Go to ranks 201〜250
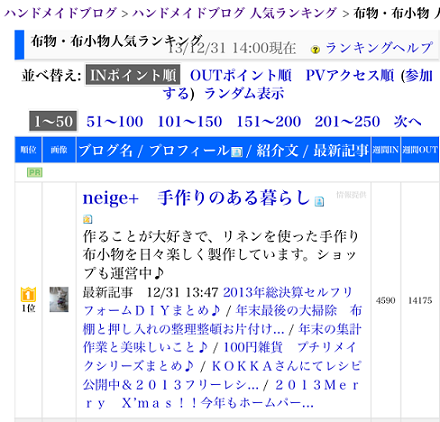Image resolution: width=440 pixels, height=422 pixels. click(x=347, y=122)
